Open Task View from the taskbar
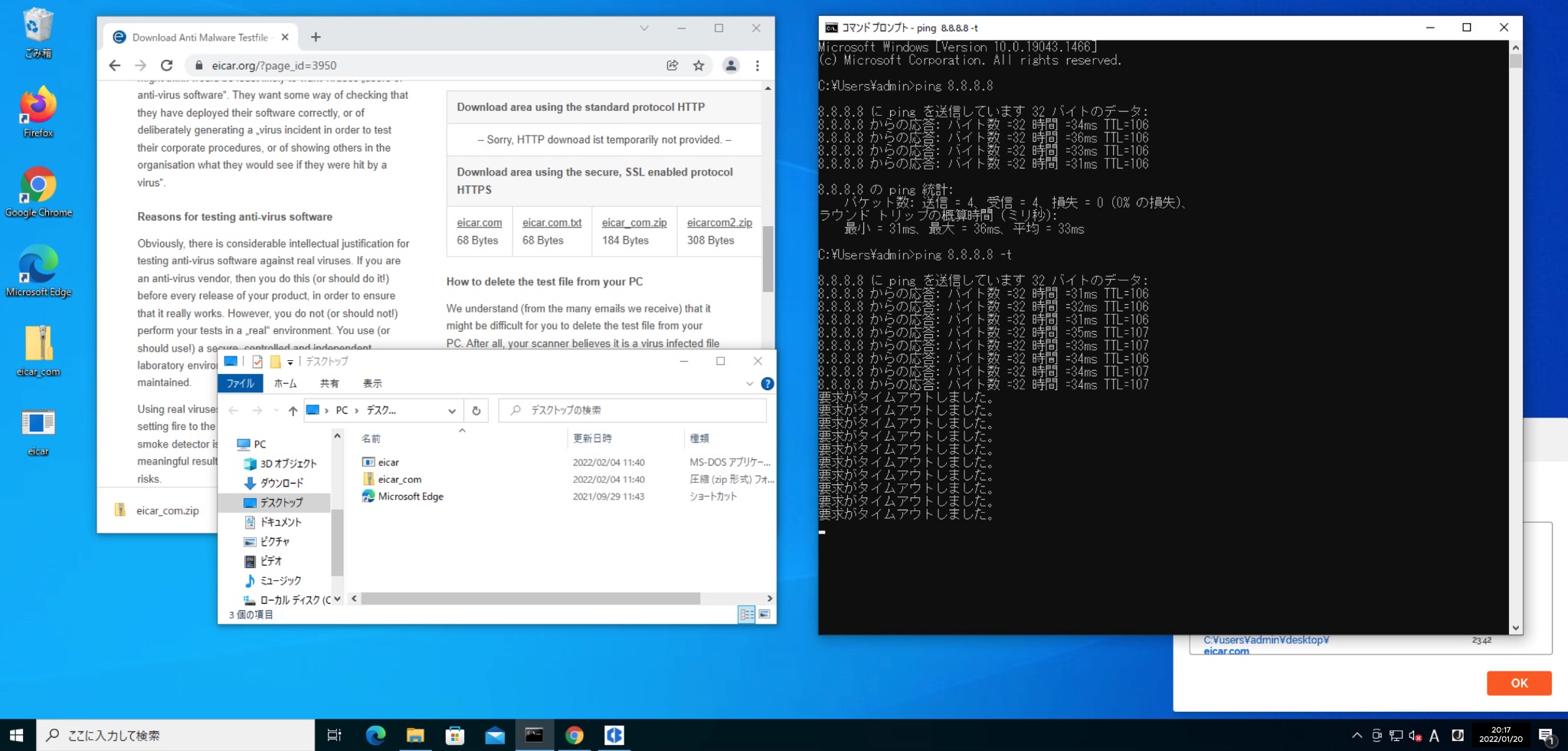The height and width of the screenshot is (751, 1568). (334, 736)
